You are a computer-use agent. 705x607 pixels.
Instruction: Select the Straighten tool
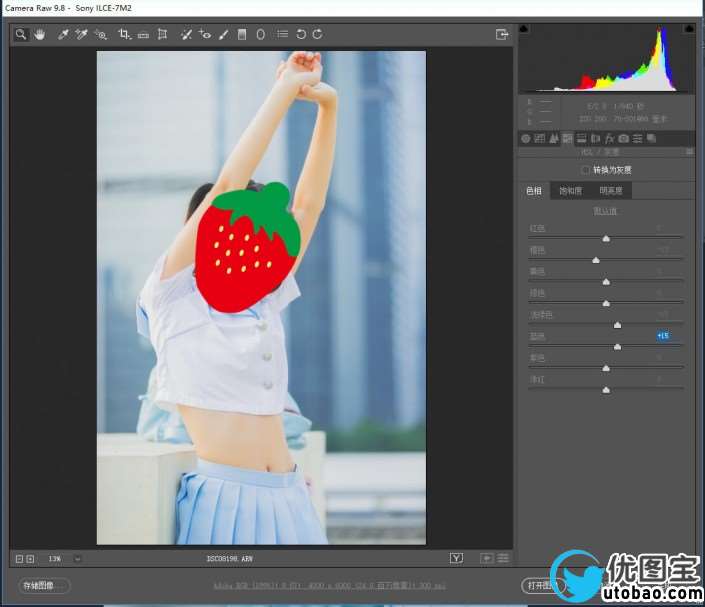[x=143, y=35]
